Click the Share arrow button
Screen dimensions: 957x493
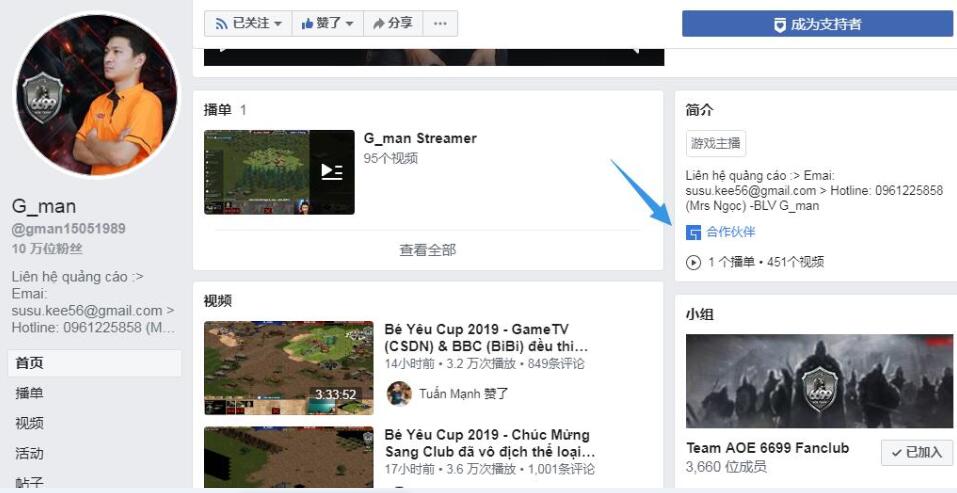393,23
